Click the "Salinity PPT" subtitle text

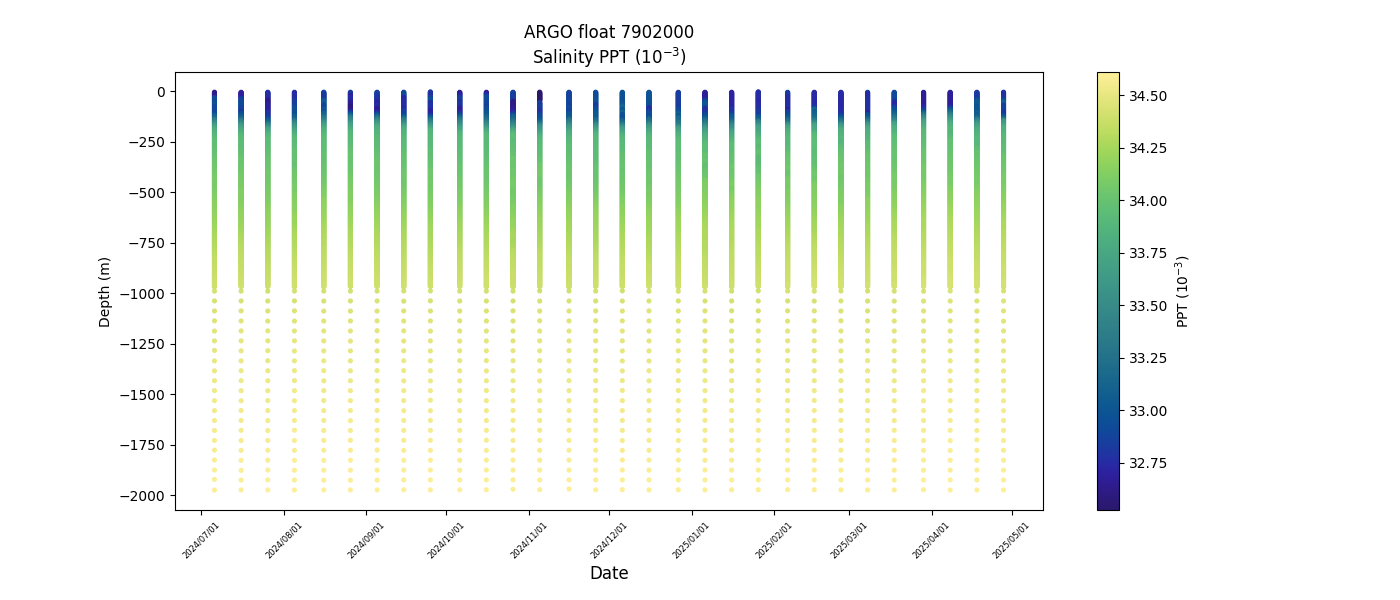(x=608, y=57)
